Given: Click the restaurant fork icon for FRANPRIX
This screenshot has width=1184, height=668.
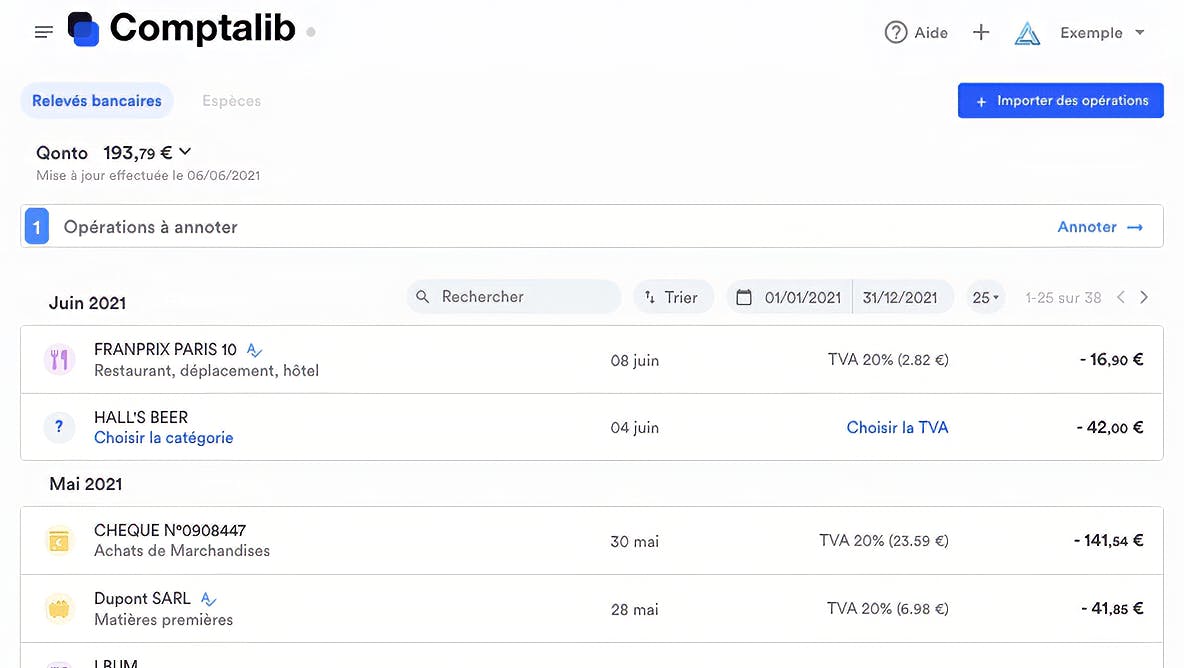Looking at the screenshot, I should coord(59,359).
